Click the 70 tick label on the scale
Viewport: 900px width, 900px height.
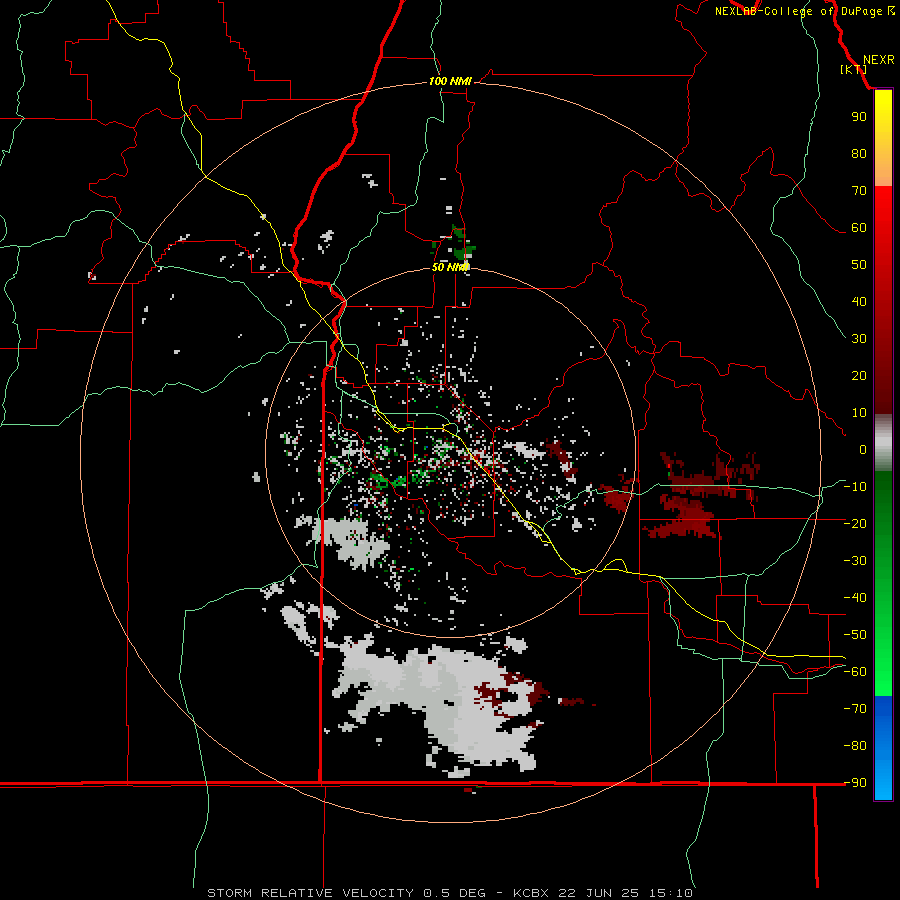859,191
